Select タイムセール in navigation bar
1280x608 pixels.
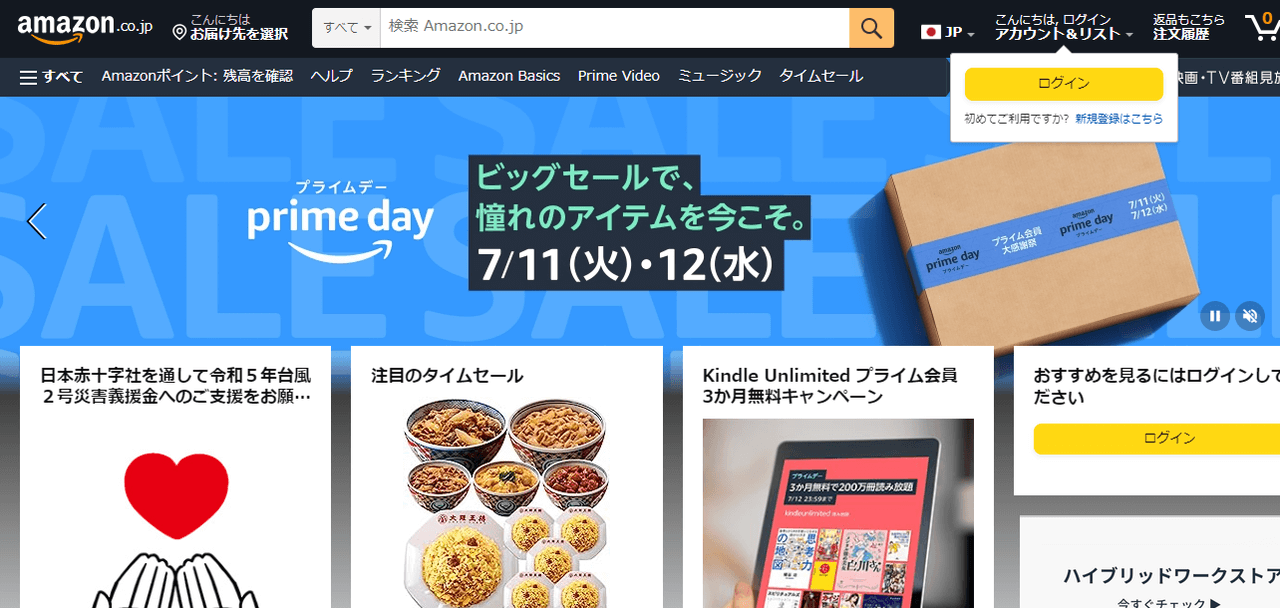click(x=821, y=76)
